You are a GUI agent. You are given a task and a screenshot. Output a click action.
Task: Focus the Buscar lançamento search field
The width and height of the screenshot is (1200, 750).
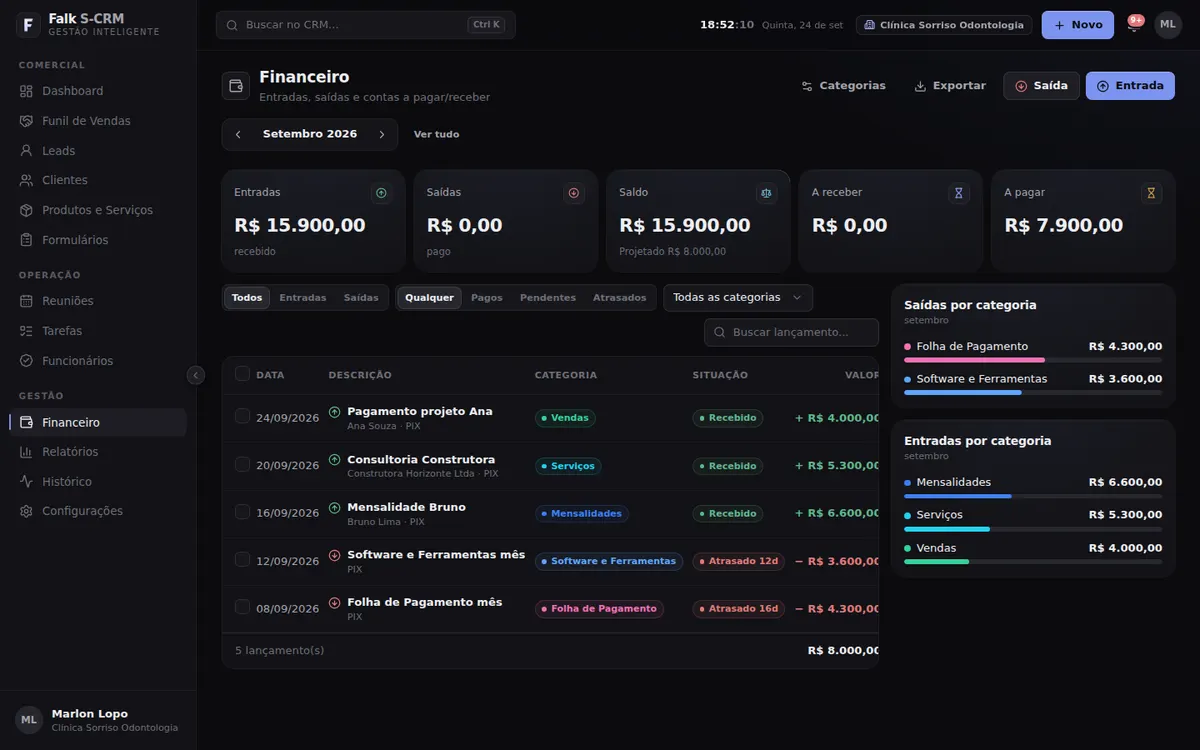(x=792, y=332)
